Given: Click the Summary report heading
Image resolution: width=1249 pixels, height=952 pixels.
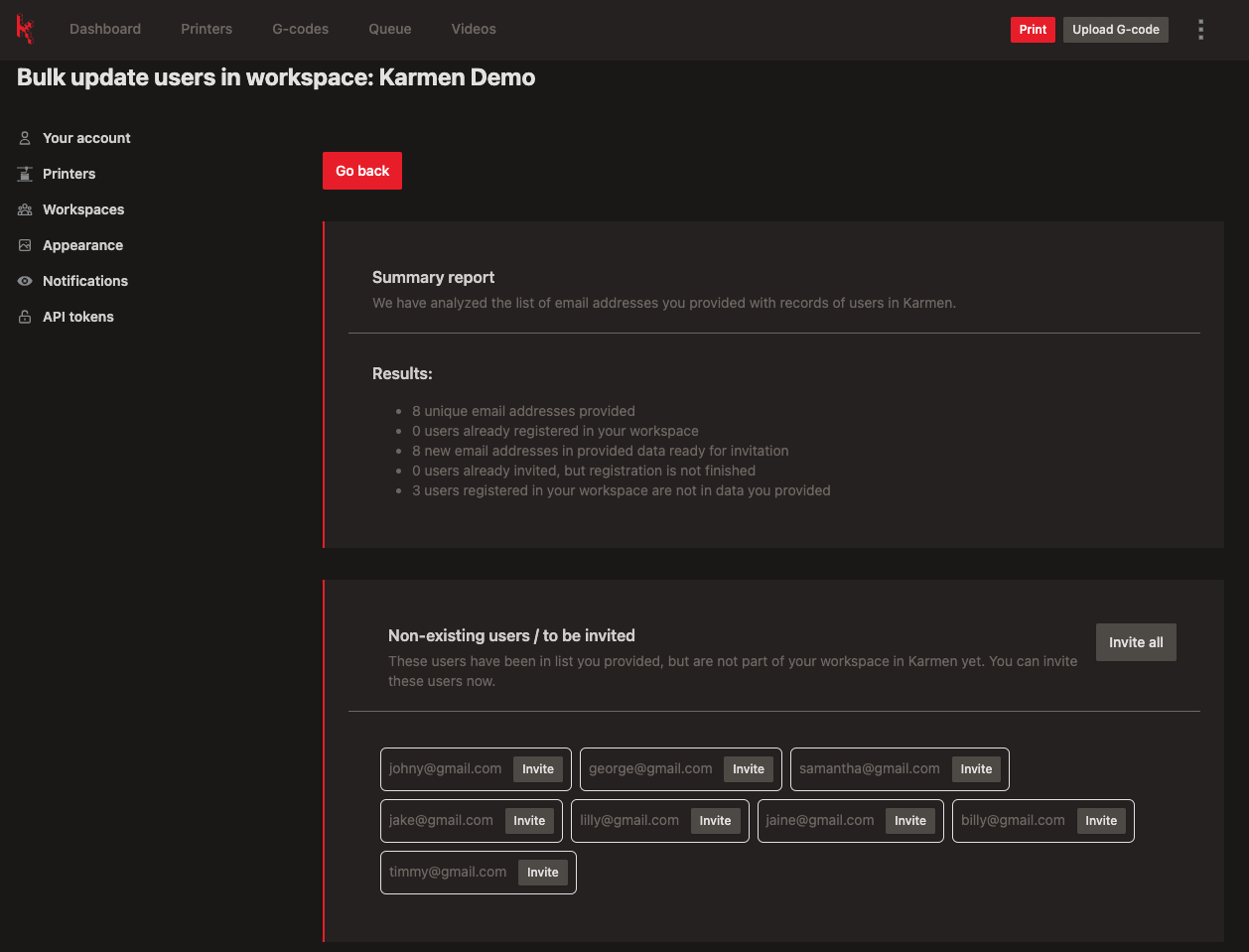Looking at the screenshot, I should click(433, 277).
